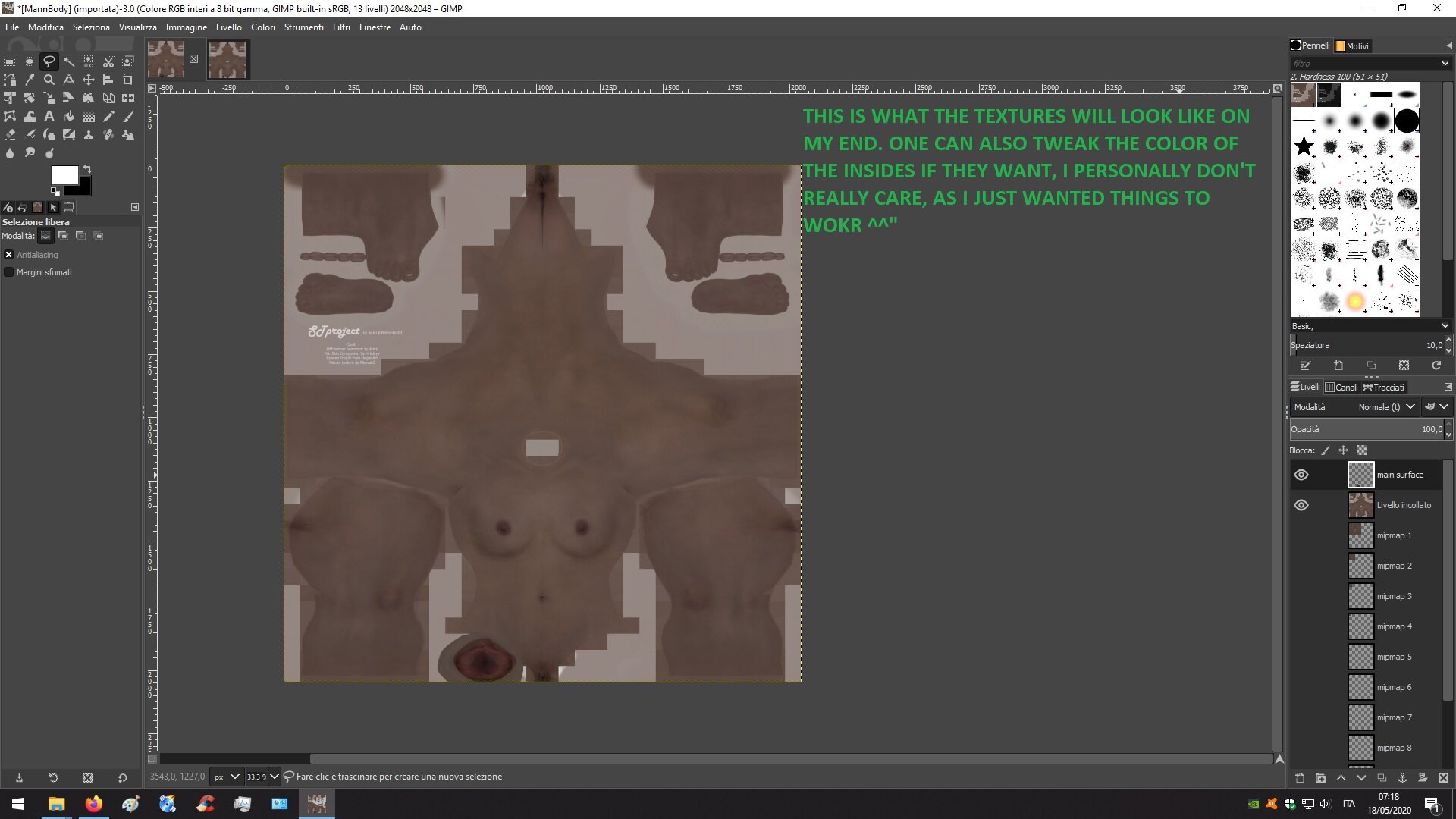The height and width of the screenshot is (819, 1456).
Task: Create a new layer in the Layers panel
Action: pos(1300,778)
